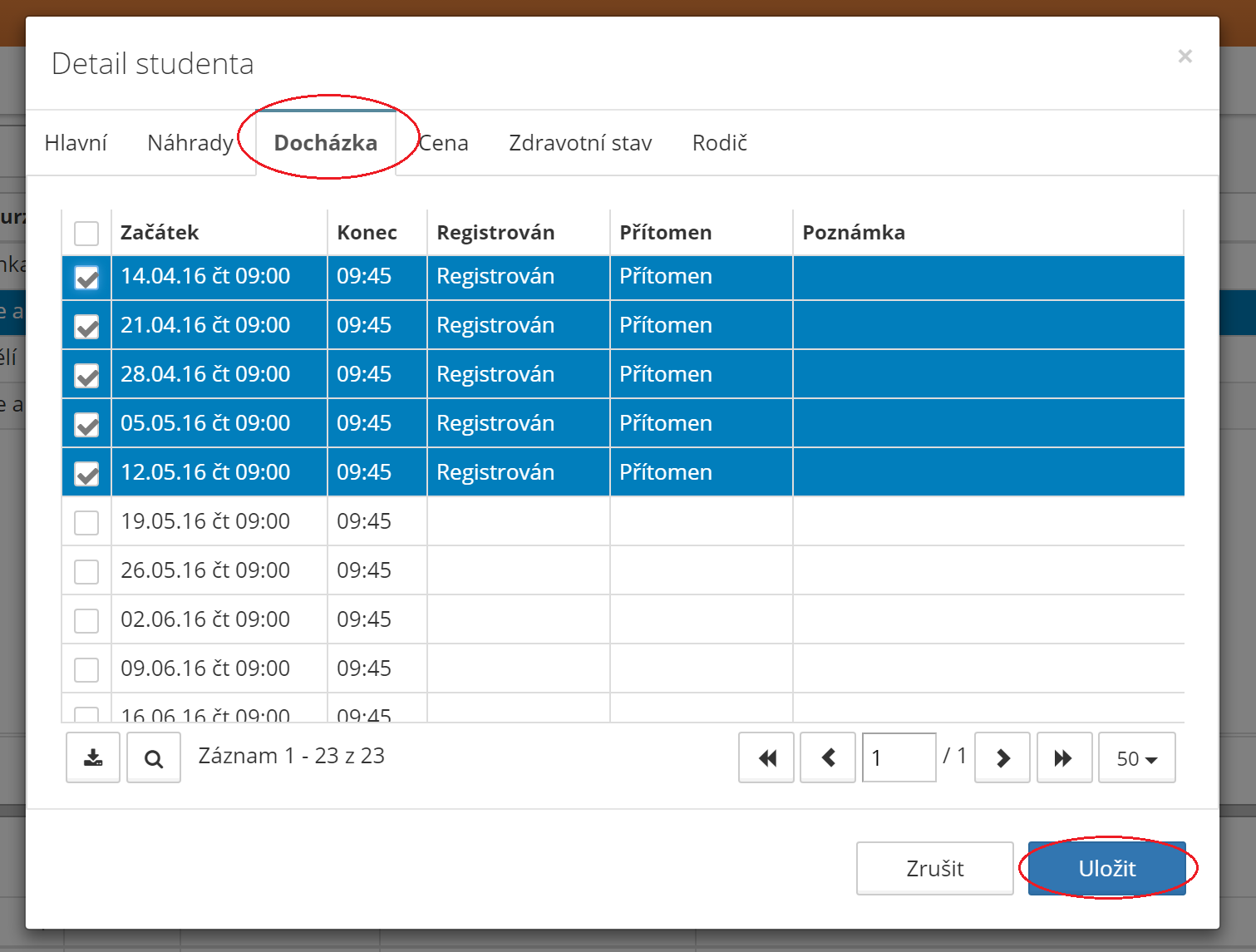Click 09:45 end time in 09.06.16 row
1256x952 pixels.
[x=377, y=668]
